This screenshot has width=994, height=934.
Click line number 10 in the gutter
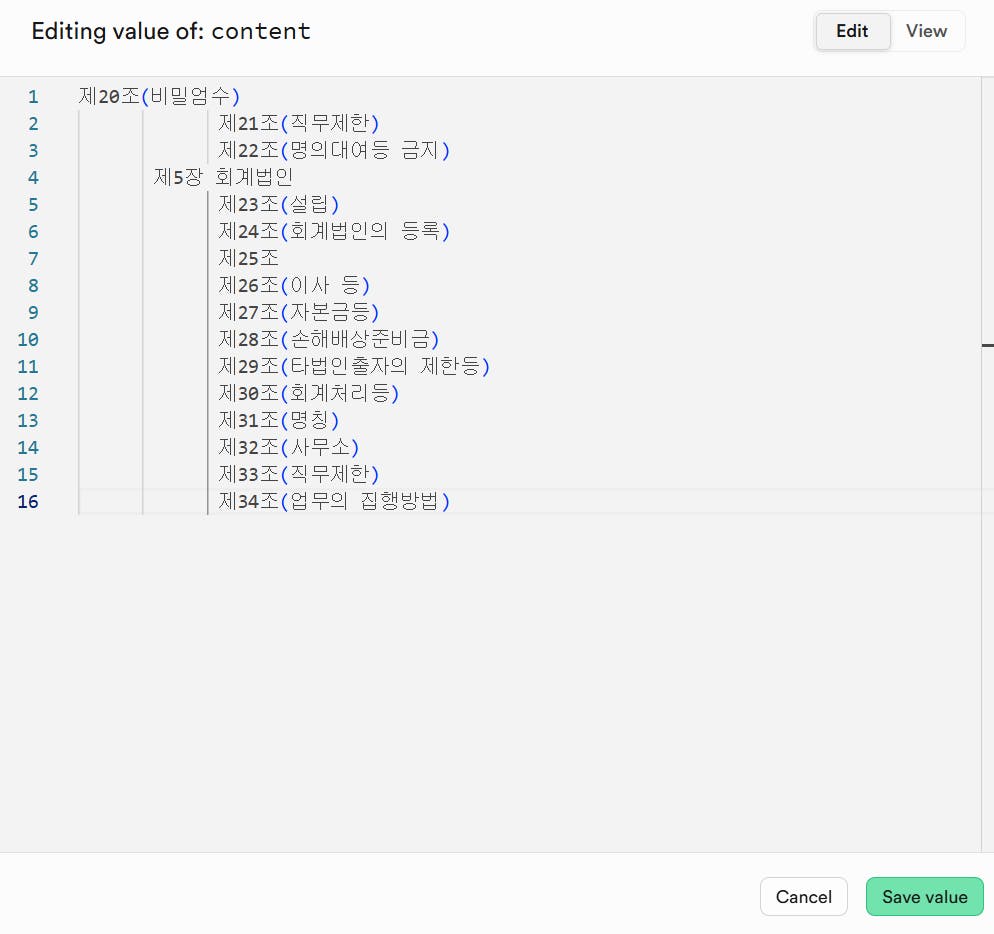[28, 340]
